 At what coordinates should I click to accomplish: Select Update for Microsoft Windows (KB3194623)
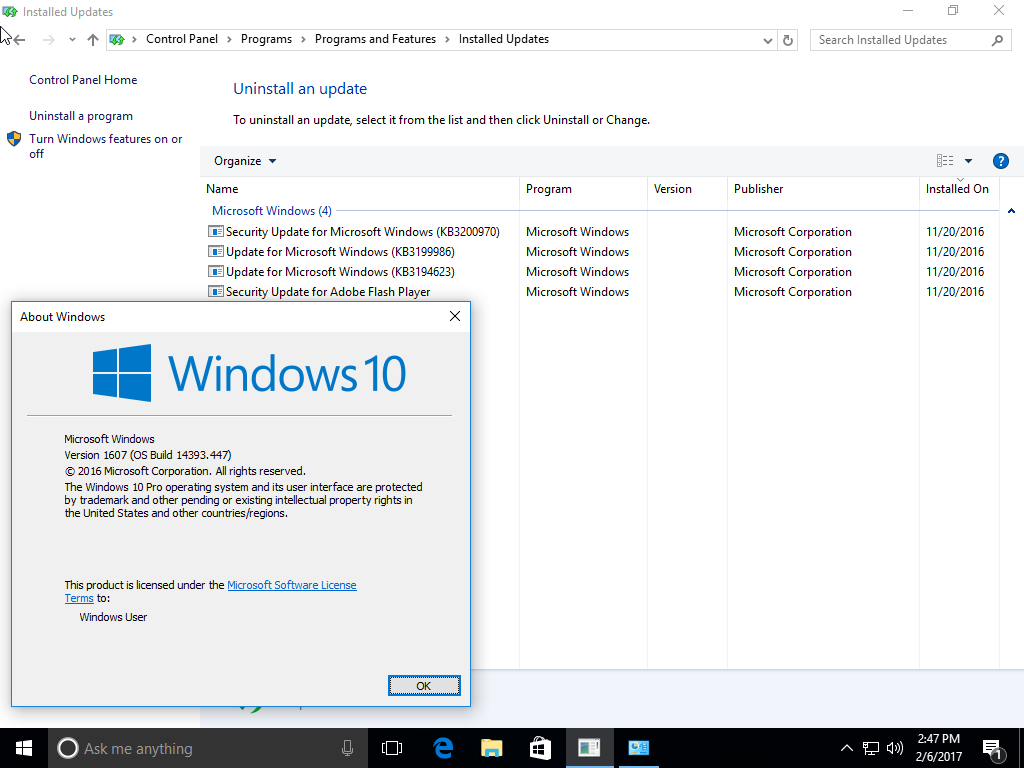(600, 272)
